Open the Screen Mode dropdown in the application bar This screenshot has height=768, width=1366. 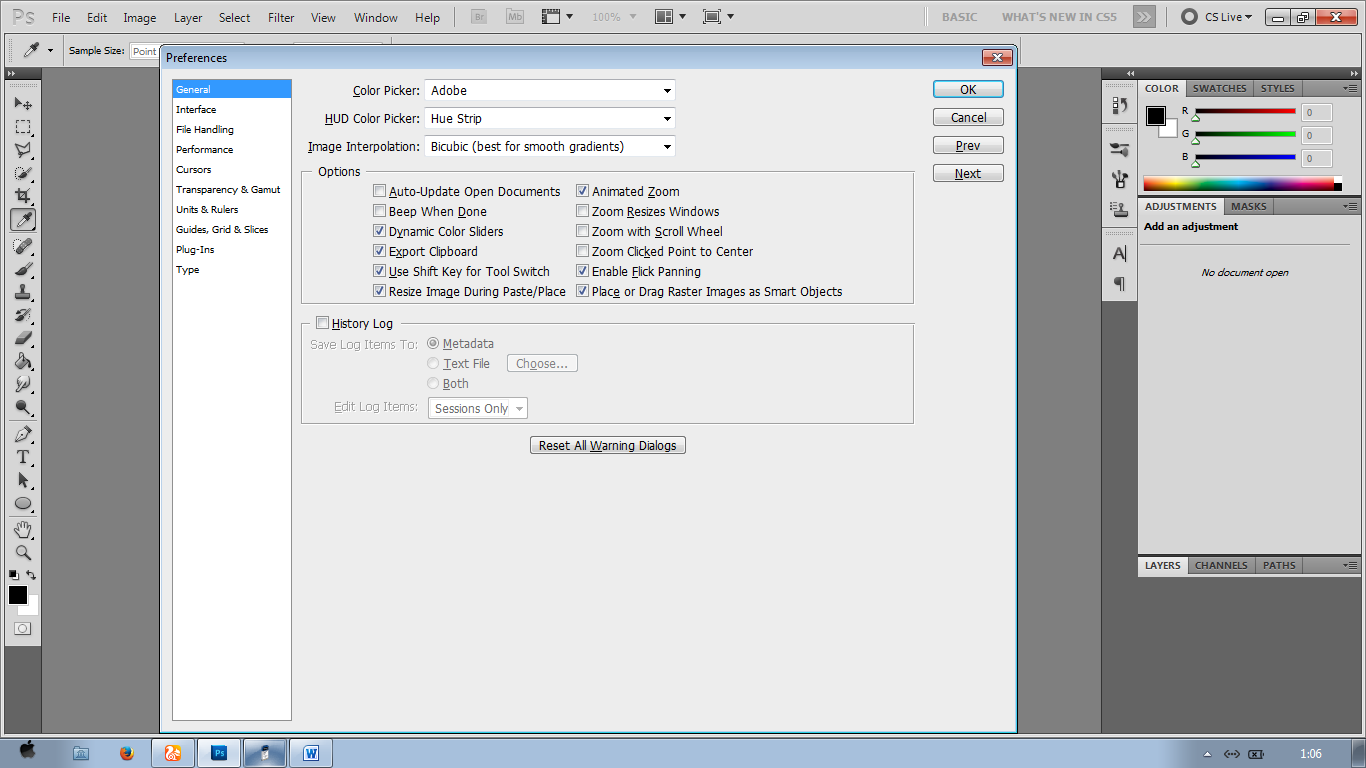coord(718,17)
